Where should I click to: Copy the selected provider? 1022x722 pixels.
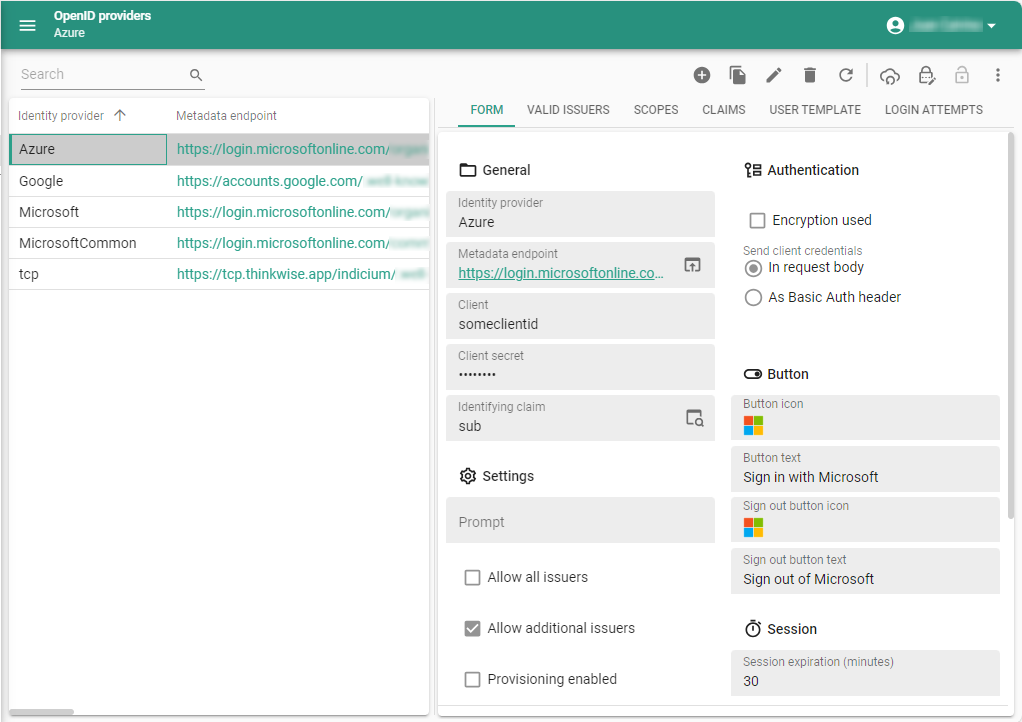click(x=737, y=75)
